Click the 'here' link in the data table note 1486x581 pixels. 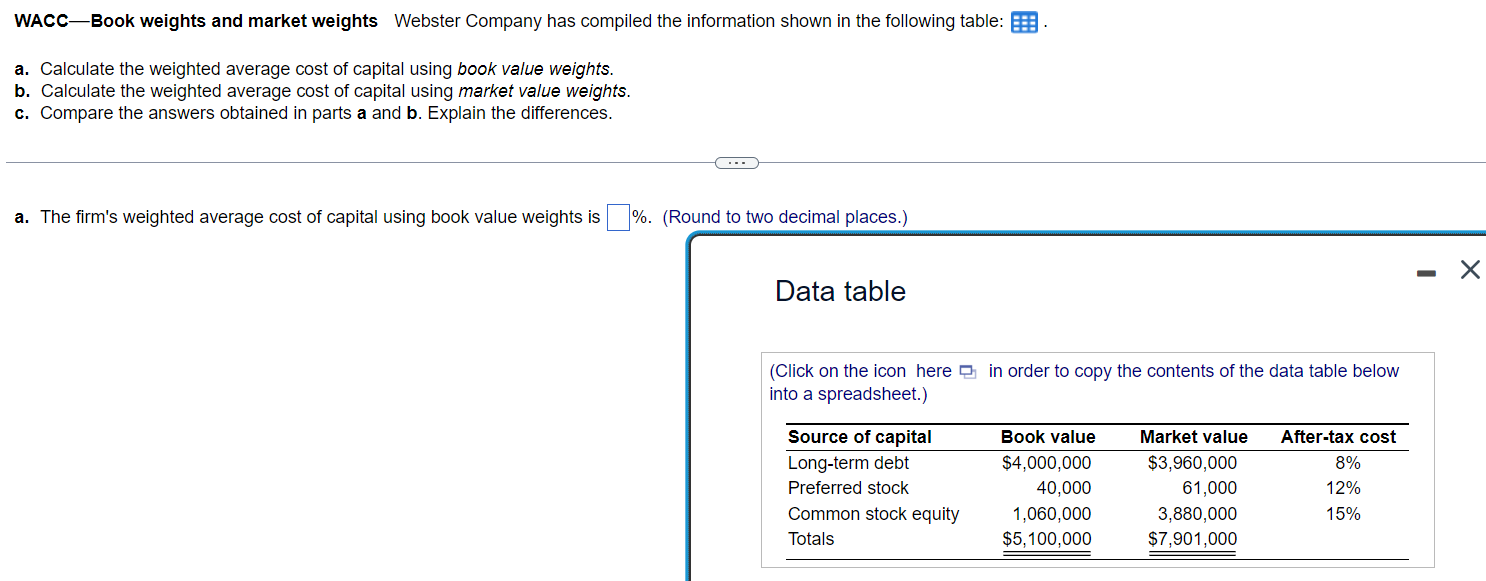pos(934,371)
